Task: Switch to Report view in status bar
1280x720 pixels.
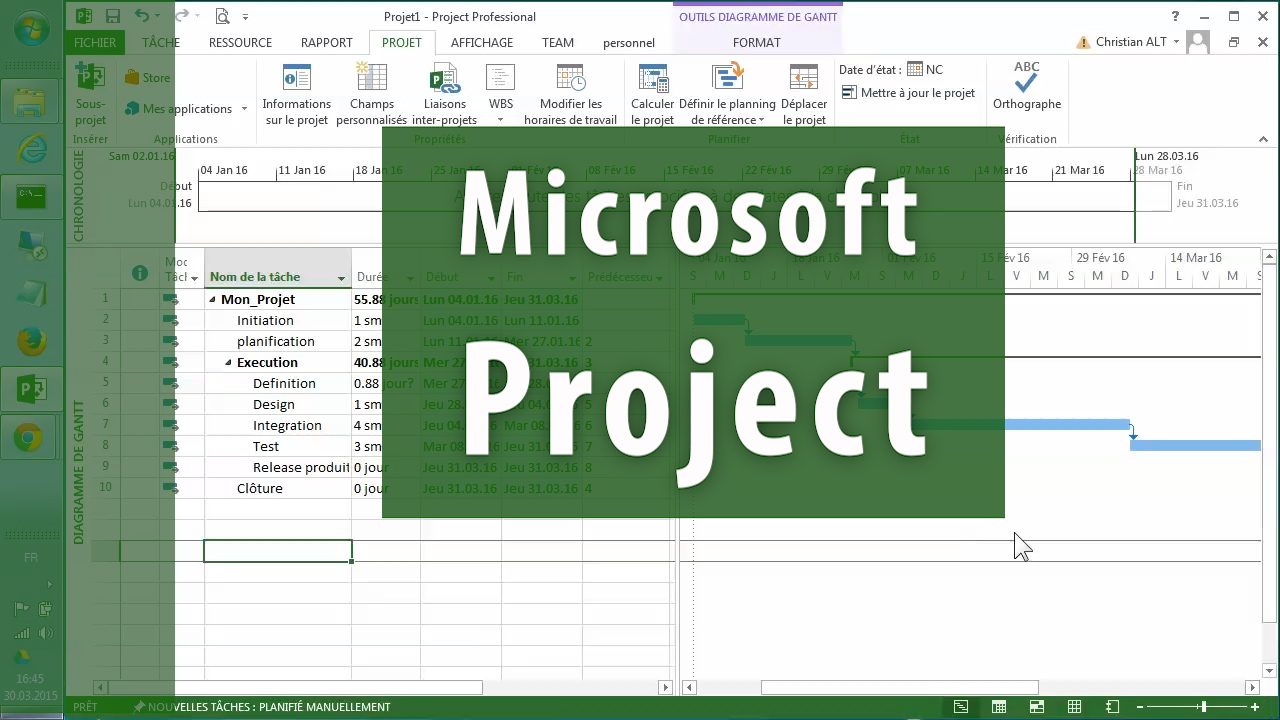Action: click(x=1113, y=707)
